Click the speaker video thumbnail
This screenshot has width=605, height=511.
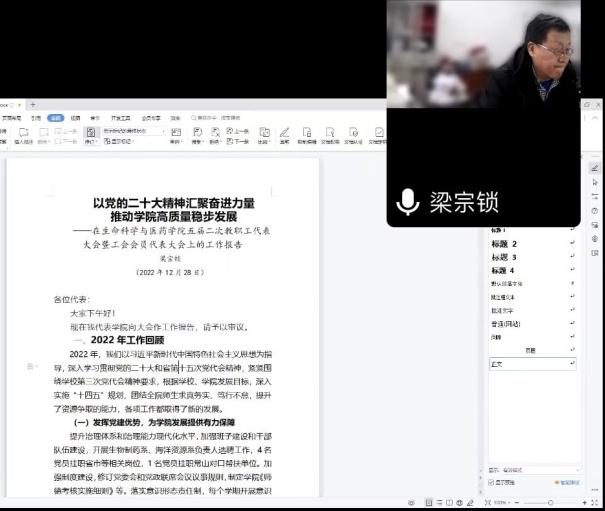483,54
